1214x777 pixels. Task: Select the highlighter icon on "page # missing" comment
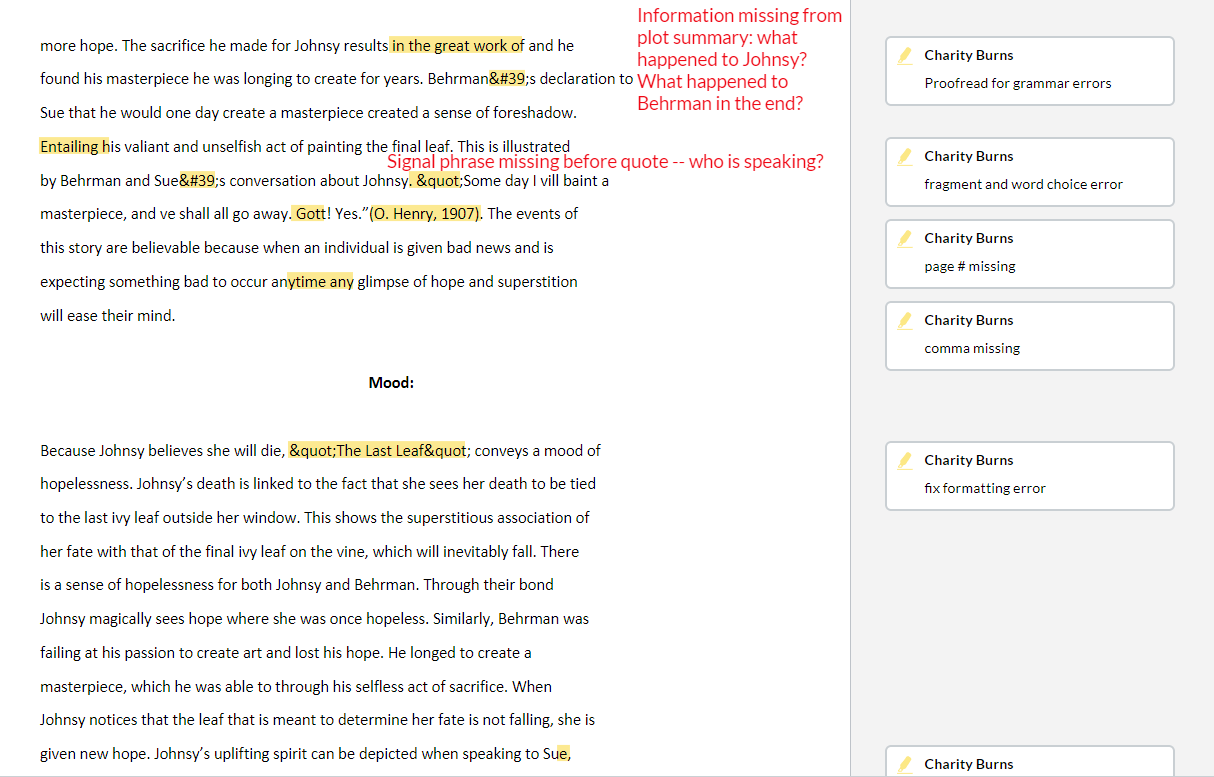tap(905, 239)
